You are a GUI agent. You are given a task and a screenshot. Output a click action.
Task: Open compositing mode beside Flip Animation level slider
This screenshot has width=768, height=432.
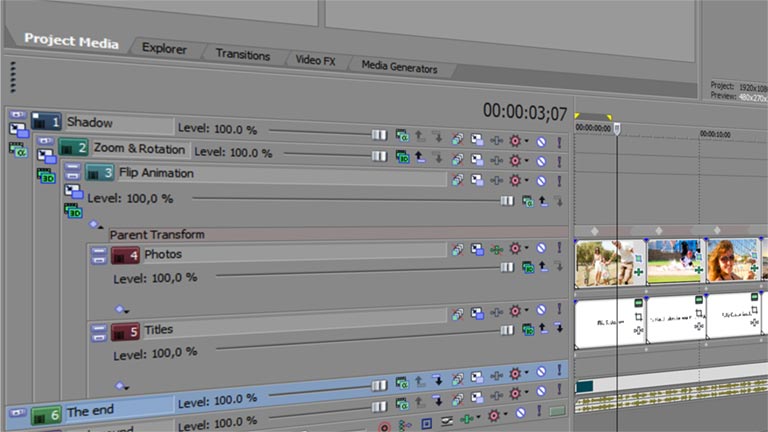(x=528, y=201)
